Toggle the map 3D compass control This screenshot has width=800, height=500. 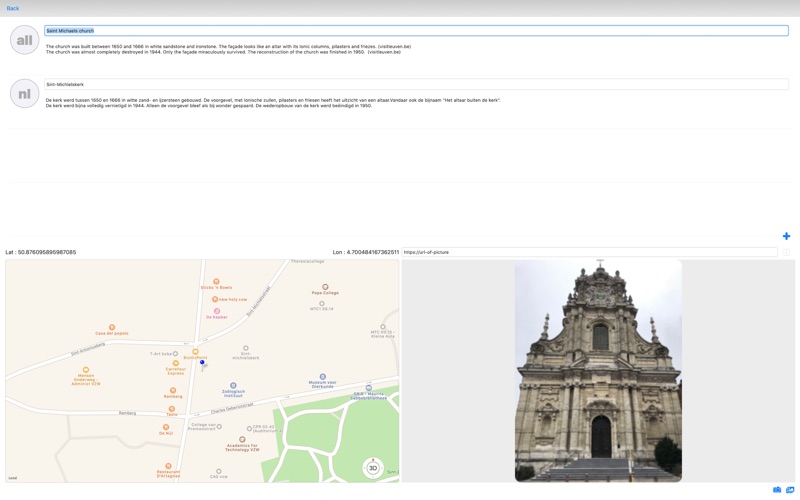[x=373, y=468]
